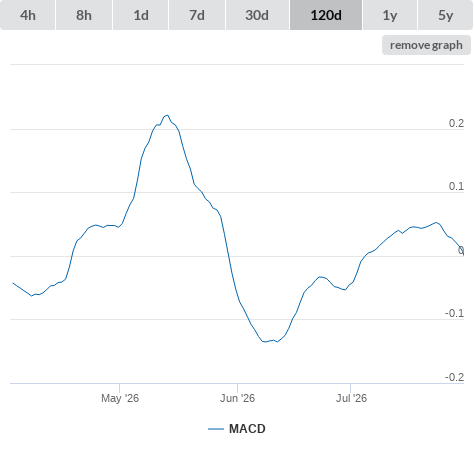Choose the 30d time range tab

click(x=257, y=15)
